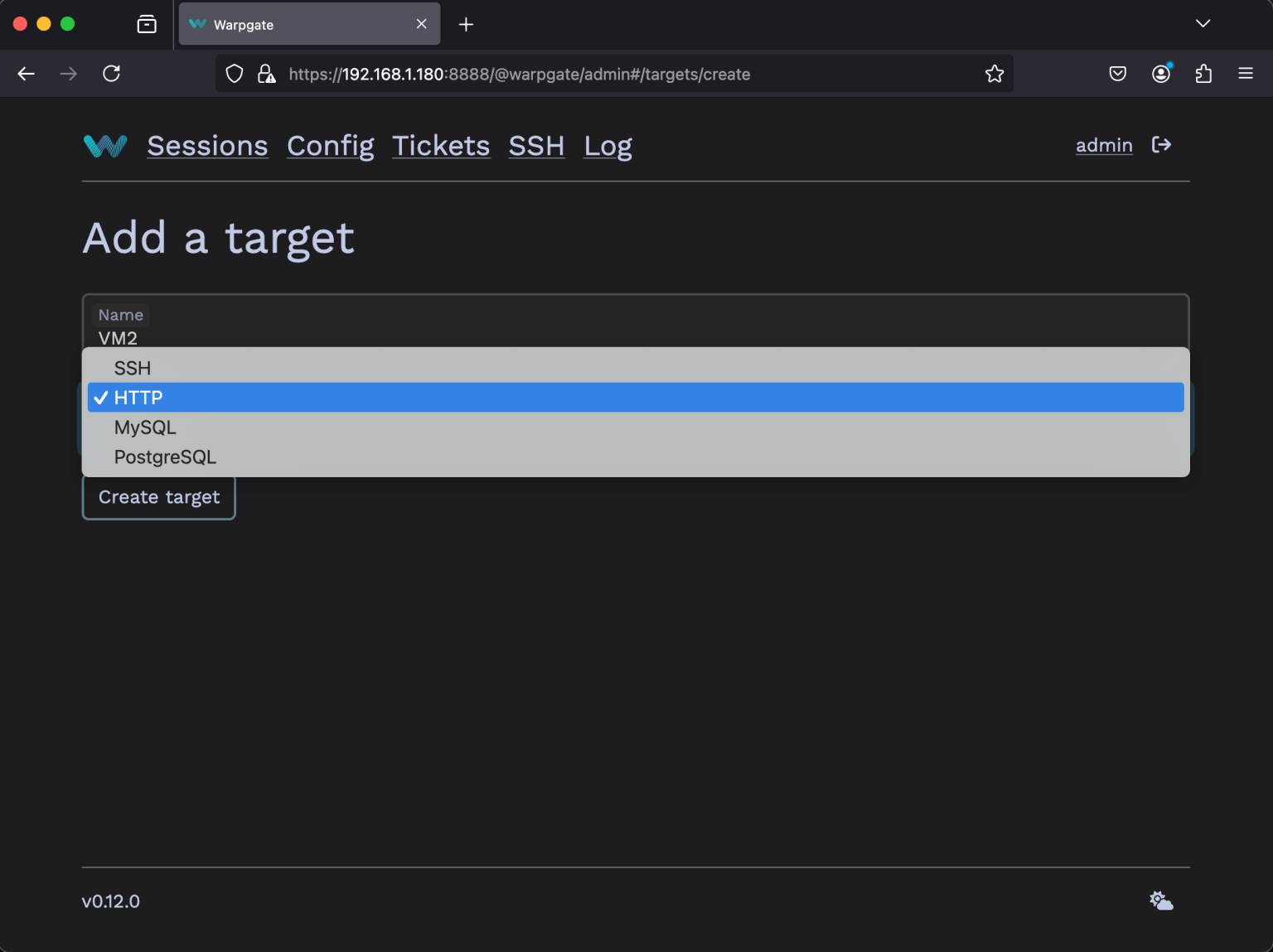
Task: Pick PostgreSQL in the target type list
Action: click(x=165, y=457)
